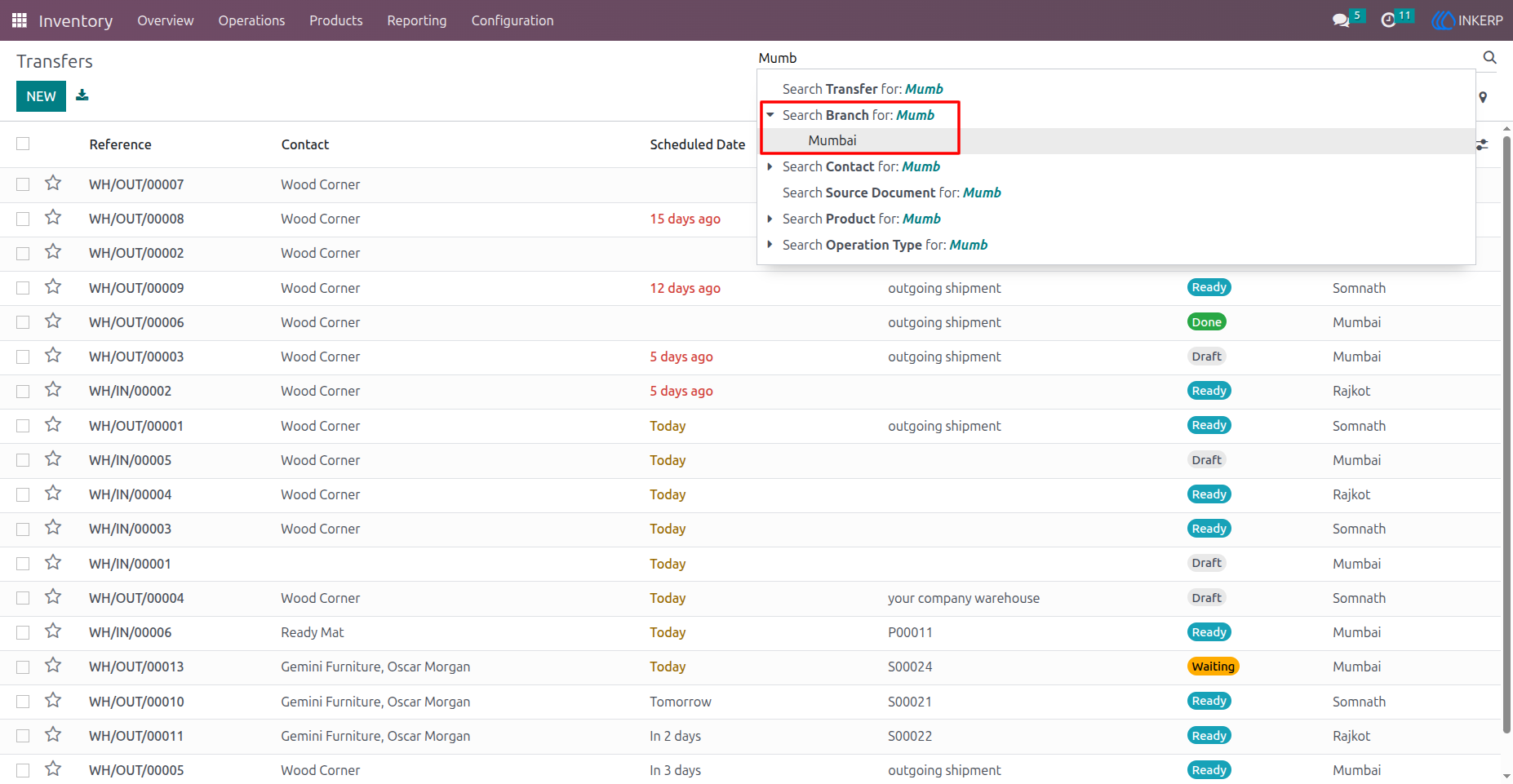Open the Operations menu
The height and width of the screenshot is (784, 1513).
point(251,20)
